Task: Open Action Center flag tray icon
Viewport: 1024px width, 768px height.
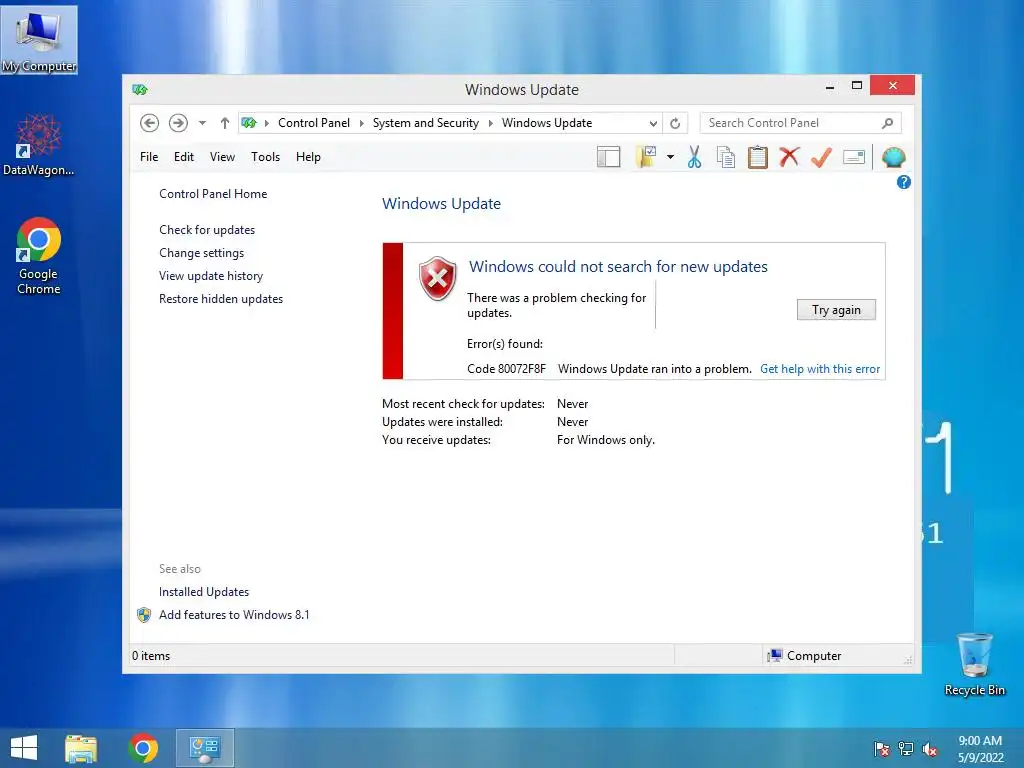Action: coord(882,749)
